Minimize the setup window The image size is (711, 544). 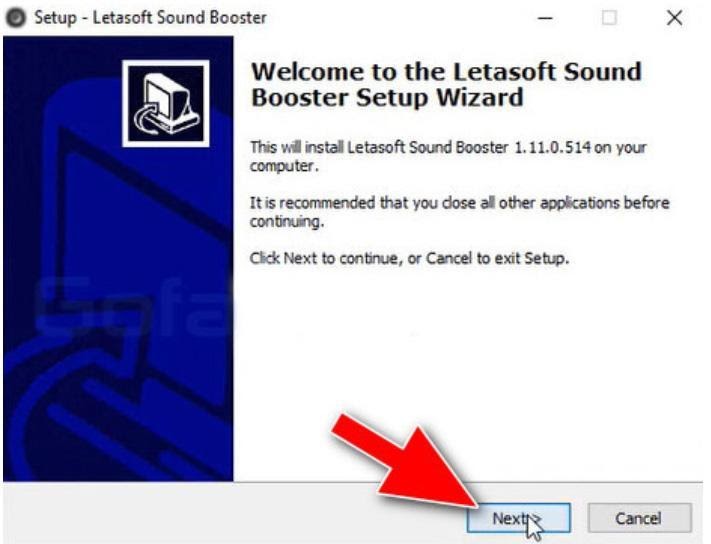[545, 18]
